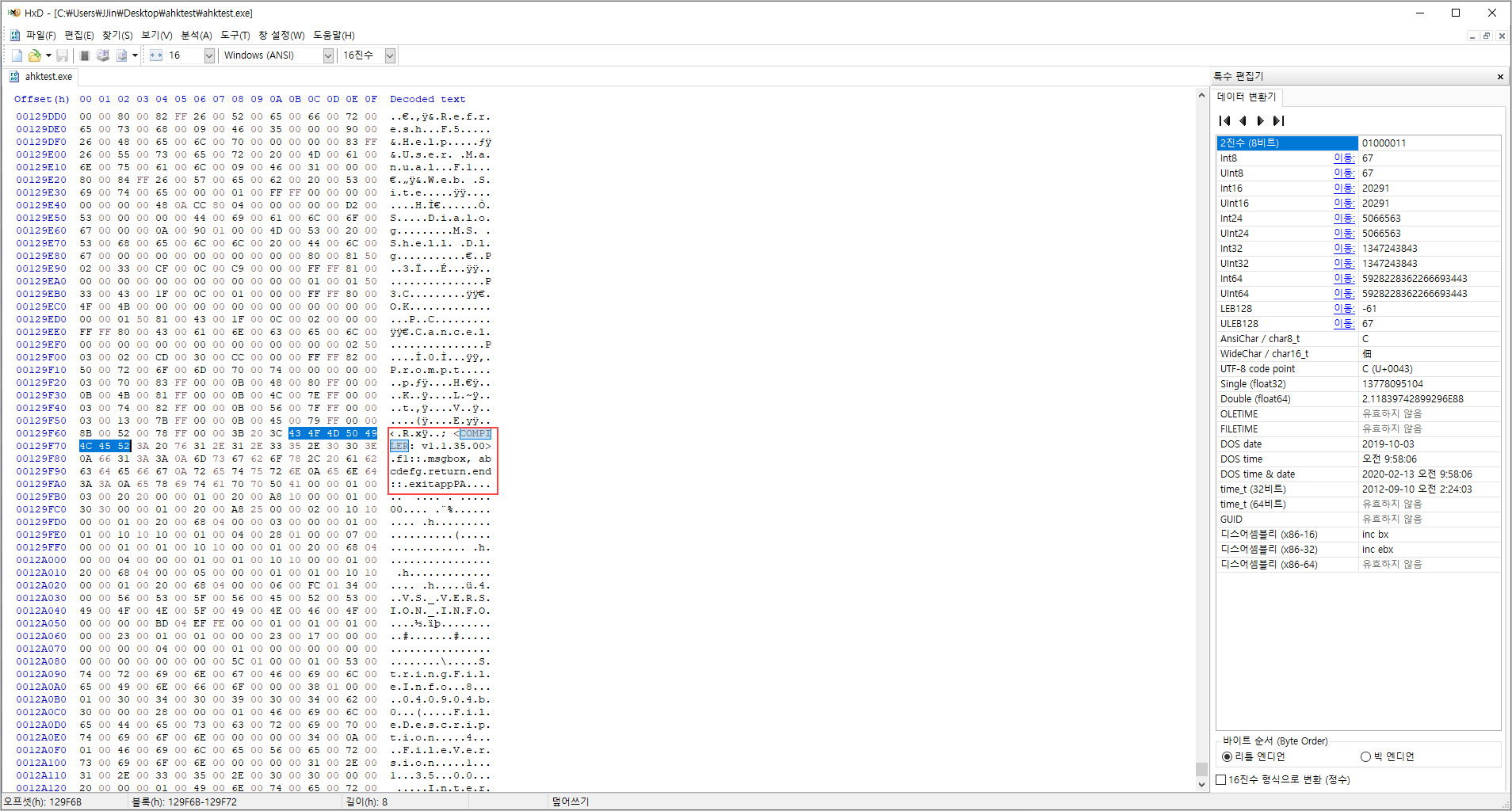Restore the inner document window button

click(x=1487, y=36)
